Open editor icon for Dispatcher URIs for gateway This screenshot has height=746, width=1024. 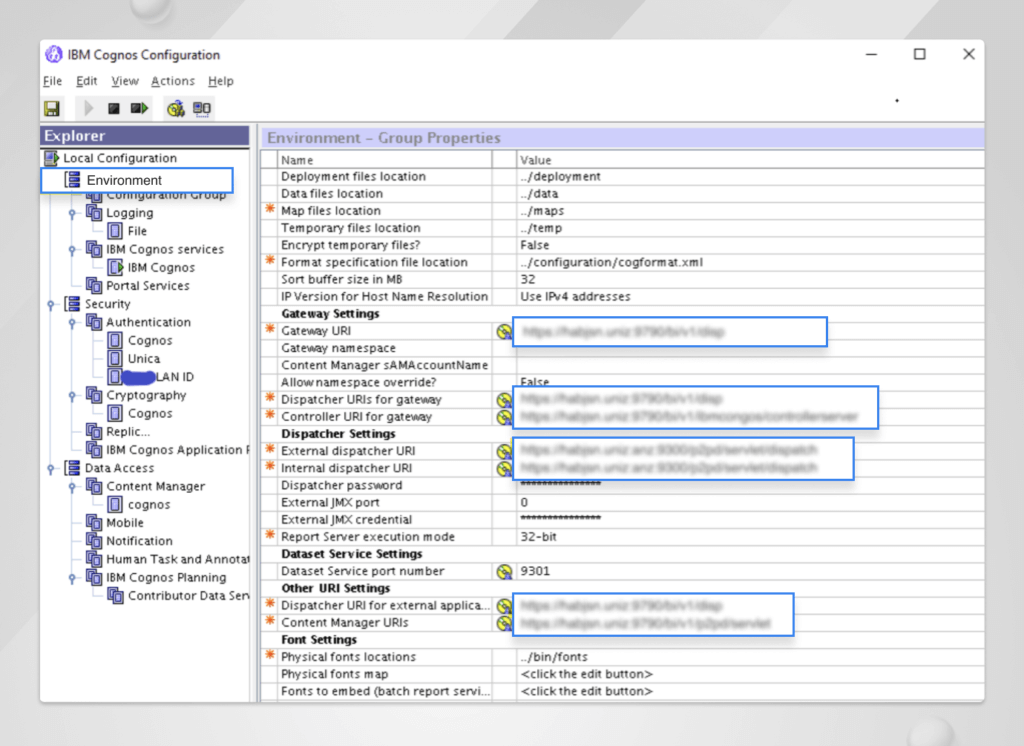502,399
